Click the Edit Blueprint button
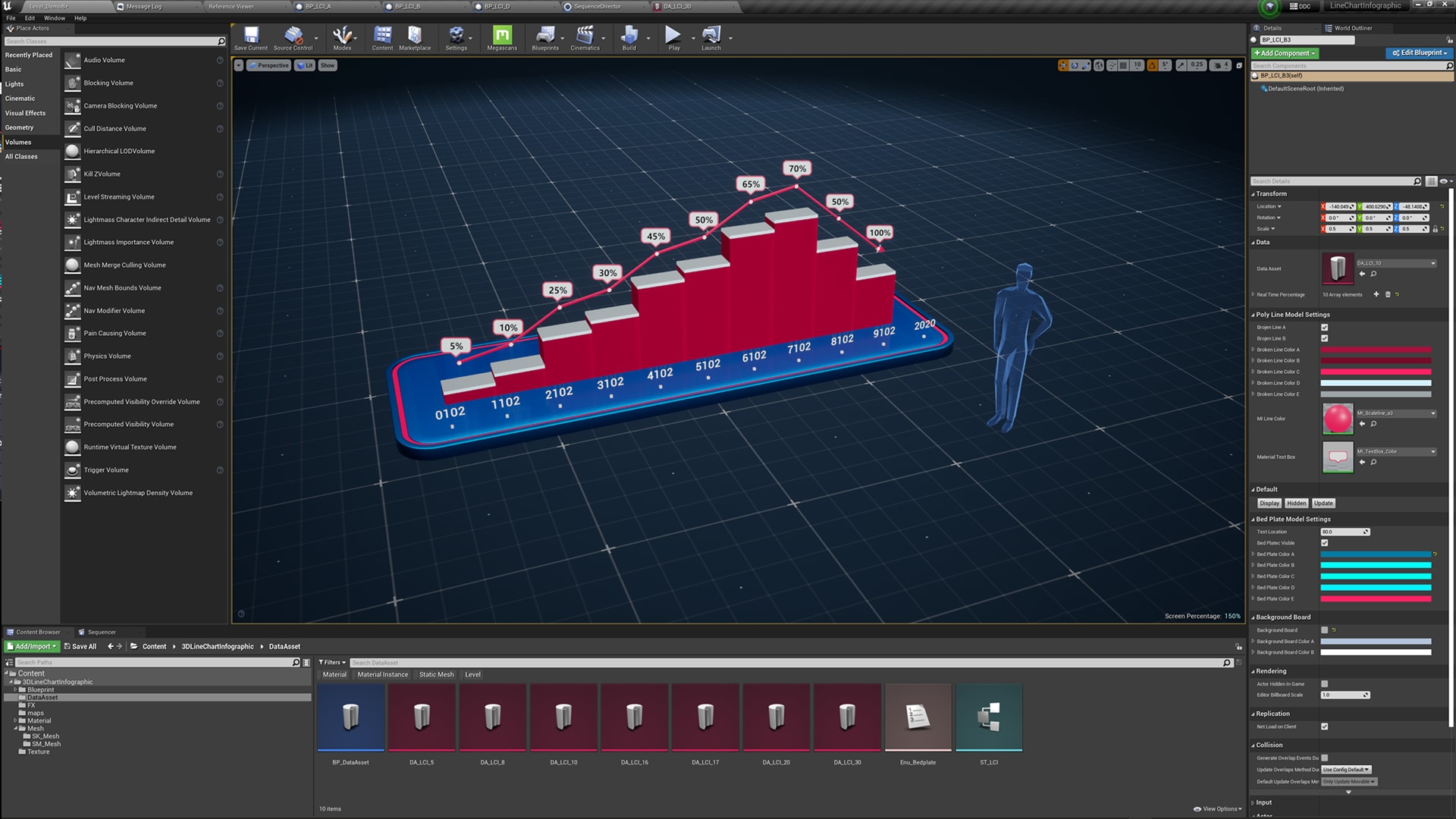 click(1418, 53)
